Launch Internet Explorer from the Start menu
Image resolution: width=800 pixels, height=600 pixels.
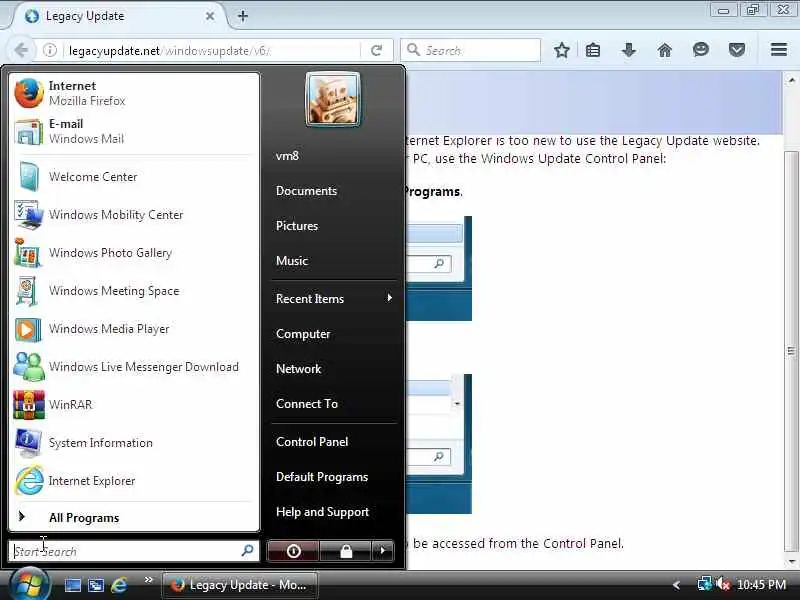(134, 481)
